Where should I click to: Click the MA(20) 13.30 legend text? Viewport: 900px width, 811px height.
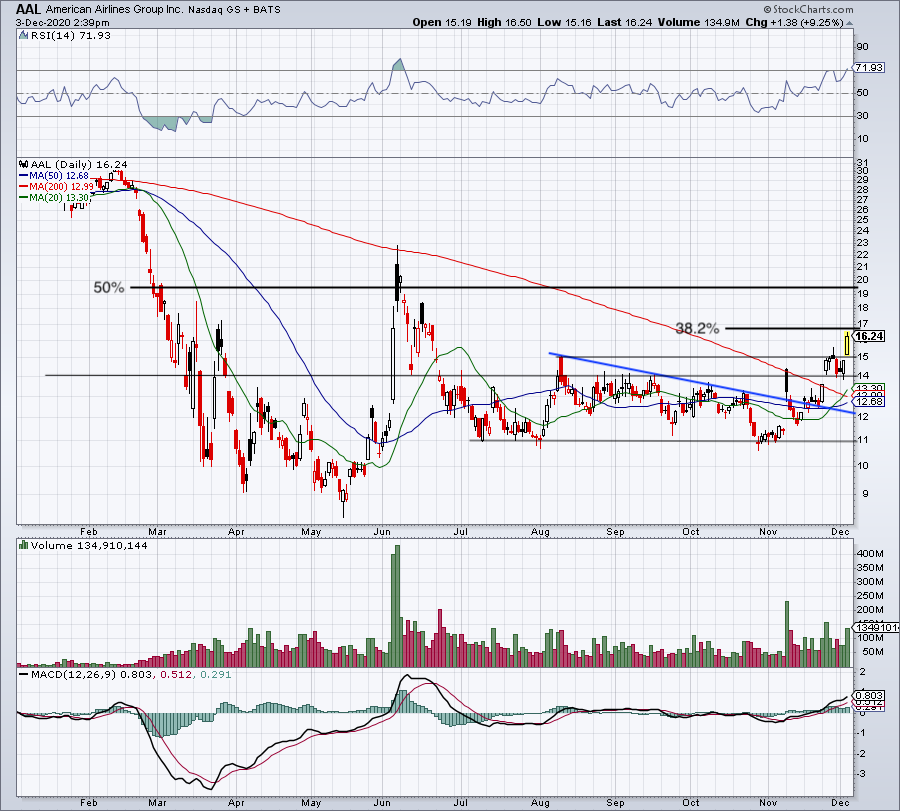tap(60, 197)
